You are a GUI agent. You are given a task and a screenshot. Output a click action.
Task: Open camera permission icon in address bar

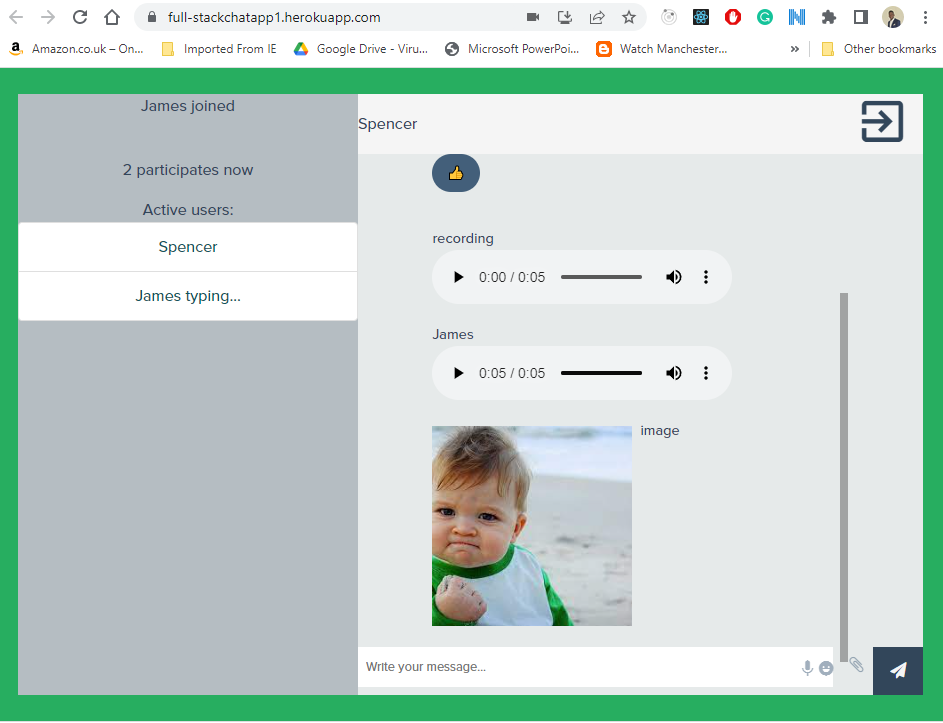[533, 17]
